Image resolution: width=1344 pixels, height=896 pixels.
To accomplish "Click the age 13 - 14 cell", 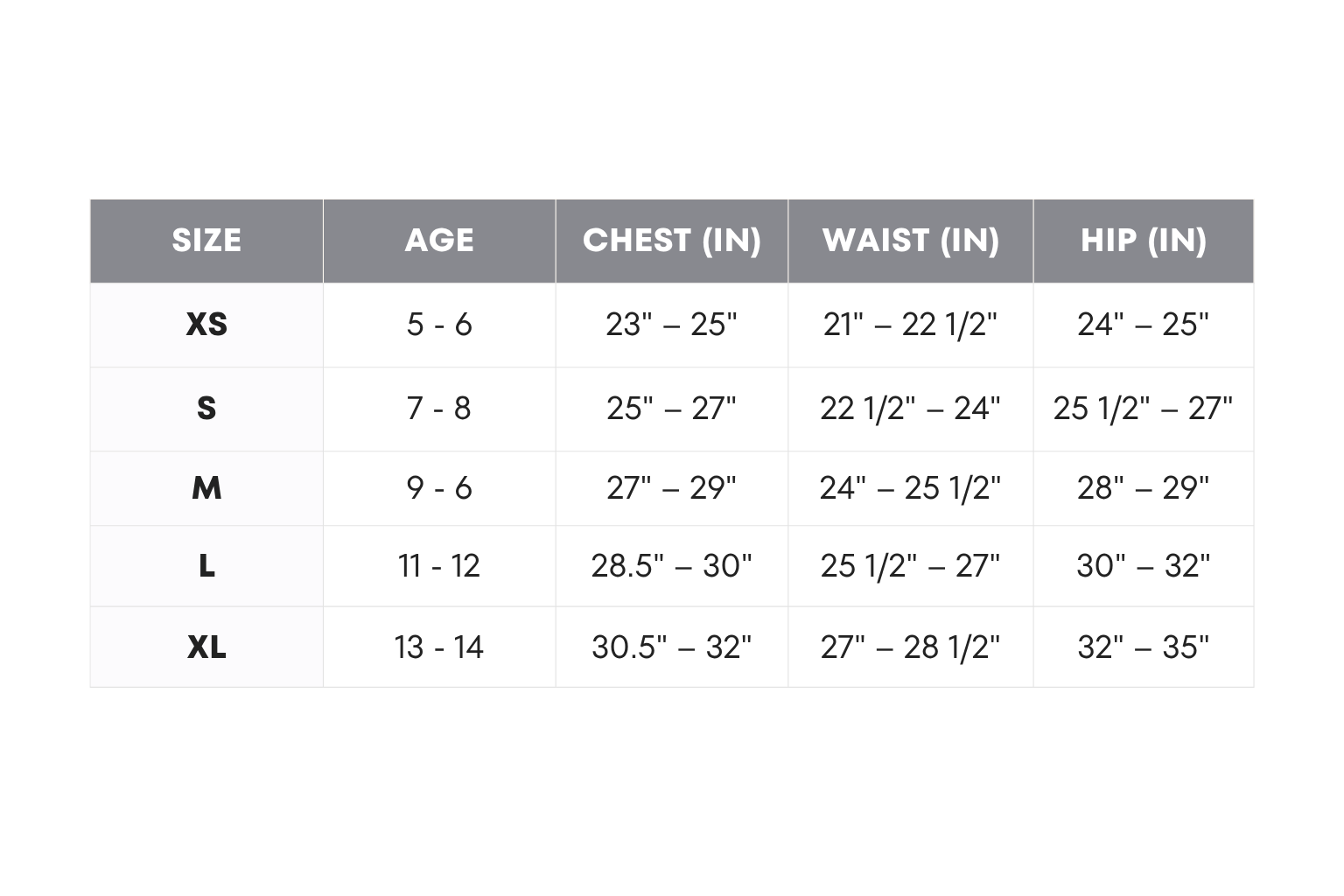I will (439, 647).
